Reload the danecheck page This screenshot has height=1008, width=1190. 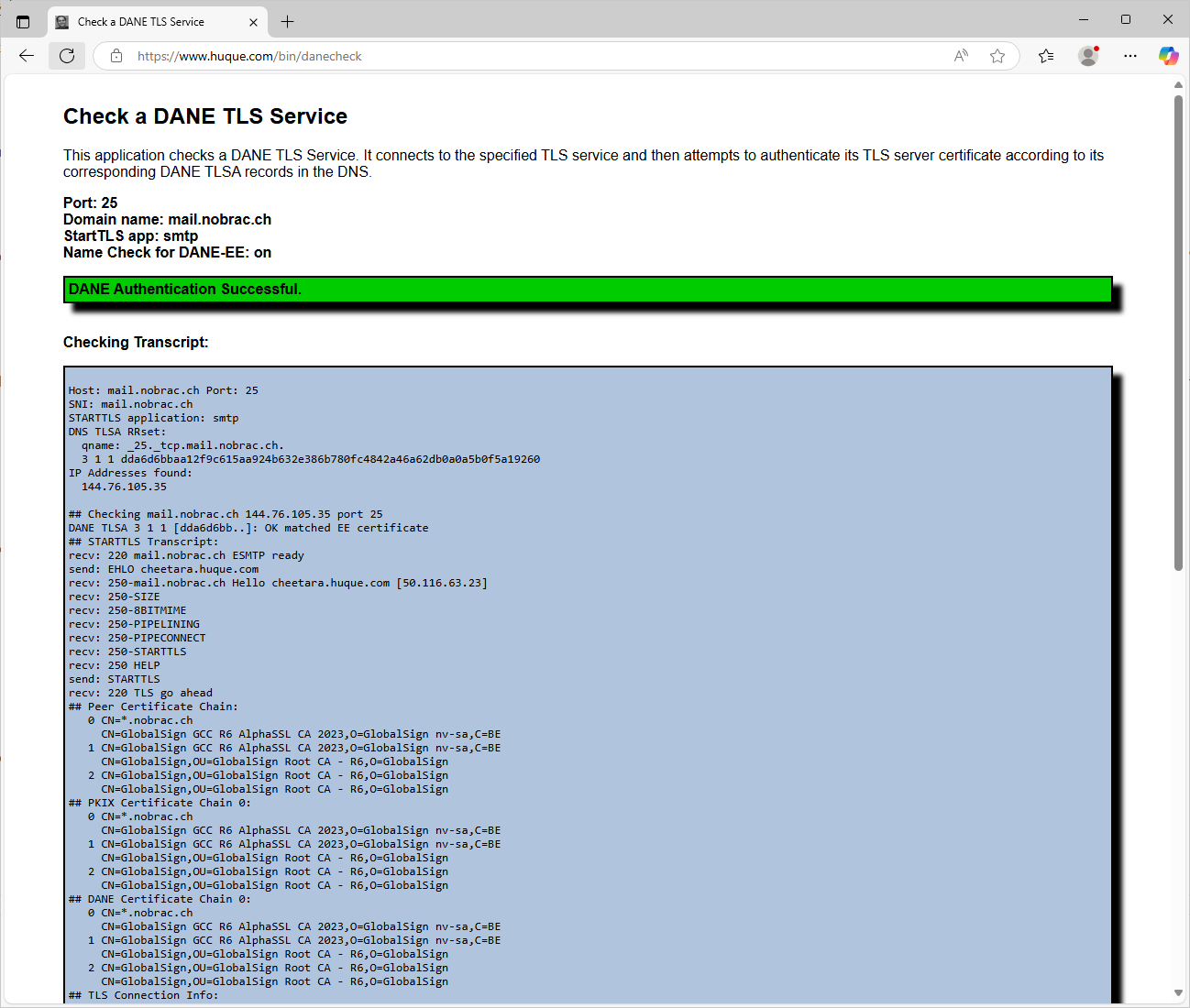coord(67,56)
